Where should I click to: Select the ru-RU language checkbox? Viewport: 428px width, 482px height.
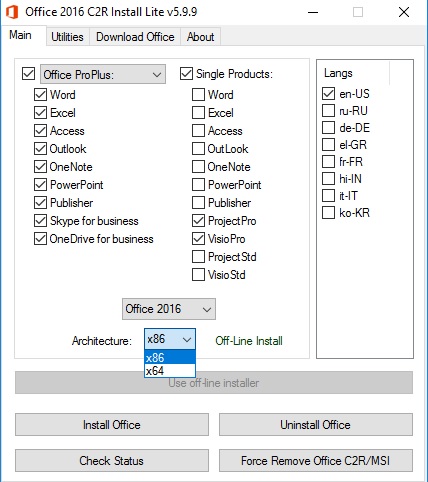328,111
